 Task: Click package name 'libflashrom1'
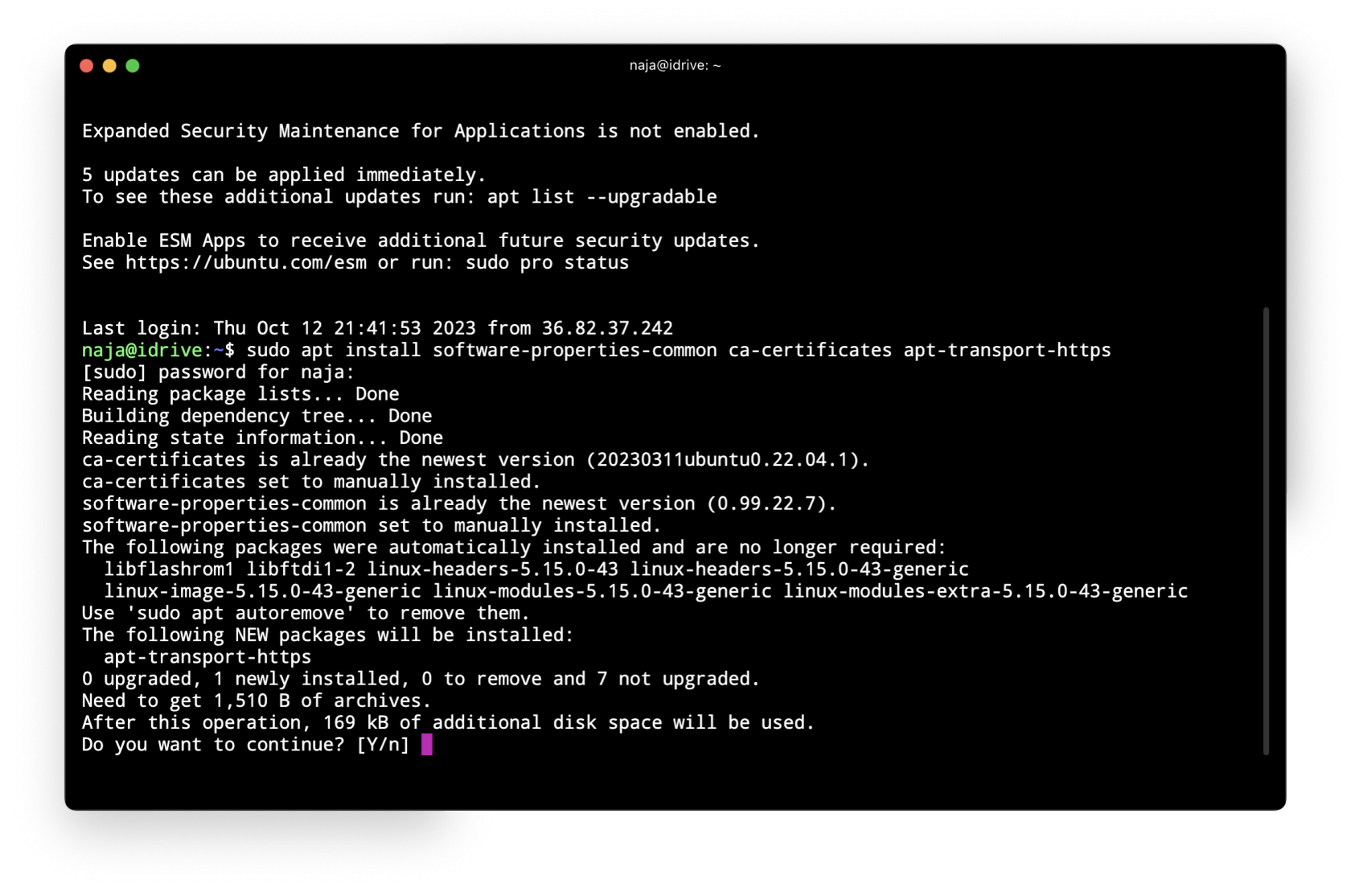click(169, 569)
